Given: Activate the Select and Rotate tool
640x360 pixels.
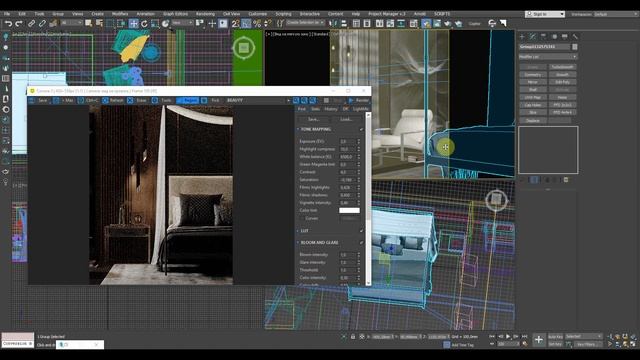Looking at the screenshot, I should pos(144,24).
